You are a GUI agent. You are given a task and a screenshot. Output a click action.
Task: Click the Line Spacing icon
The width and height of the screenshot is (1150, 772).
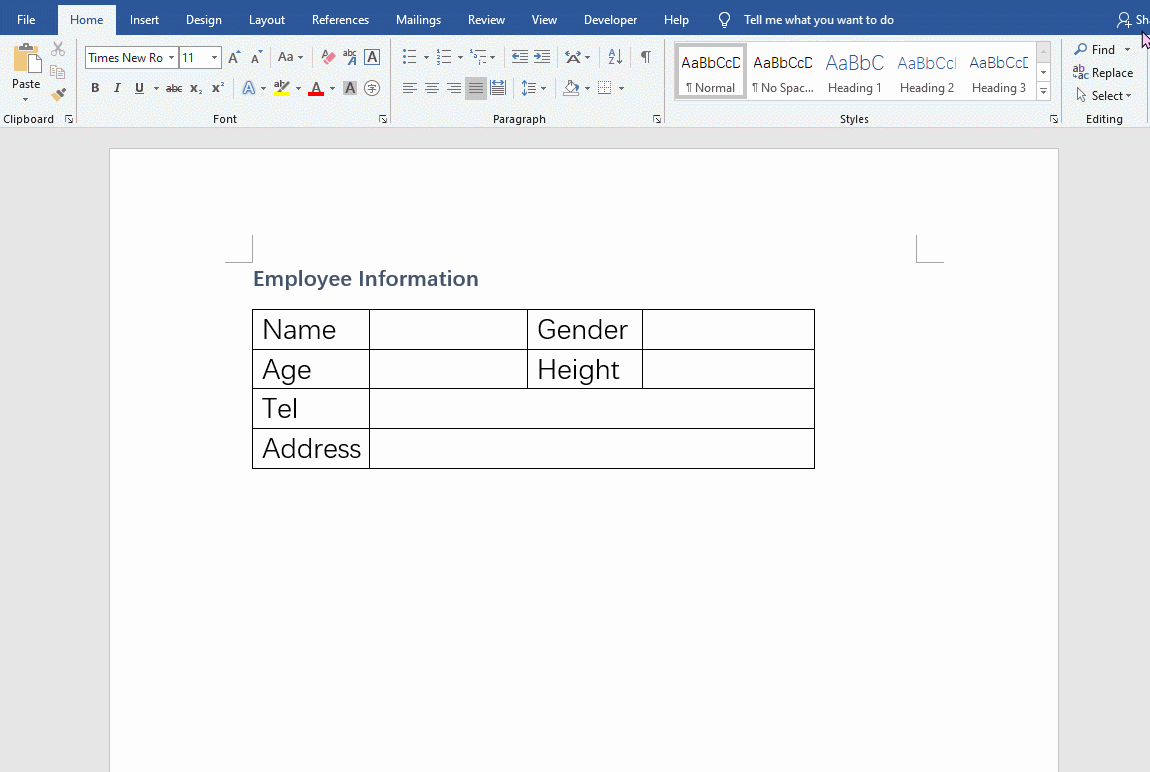pyautogui.click(x=528, y=89)
